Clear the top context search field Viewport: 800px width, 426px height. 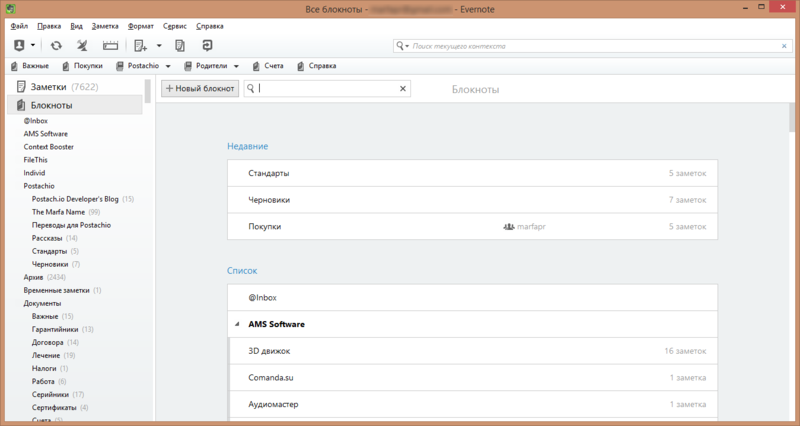tap(784, 46)
